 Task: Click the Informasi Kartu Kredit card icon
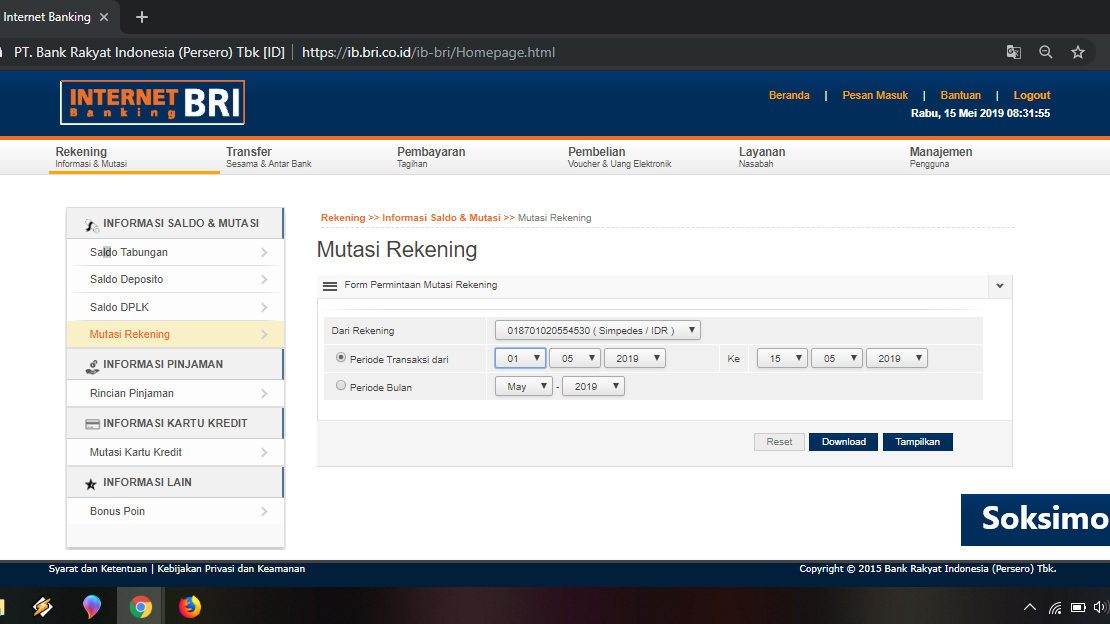point(92,424)
